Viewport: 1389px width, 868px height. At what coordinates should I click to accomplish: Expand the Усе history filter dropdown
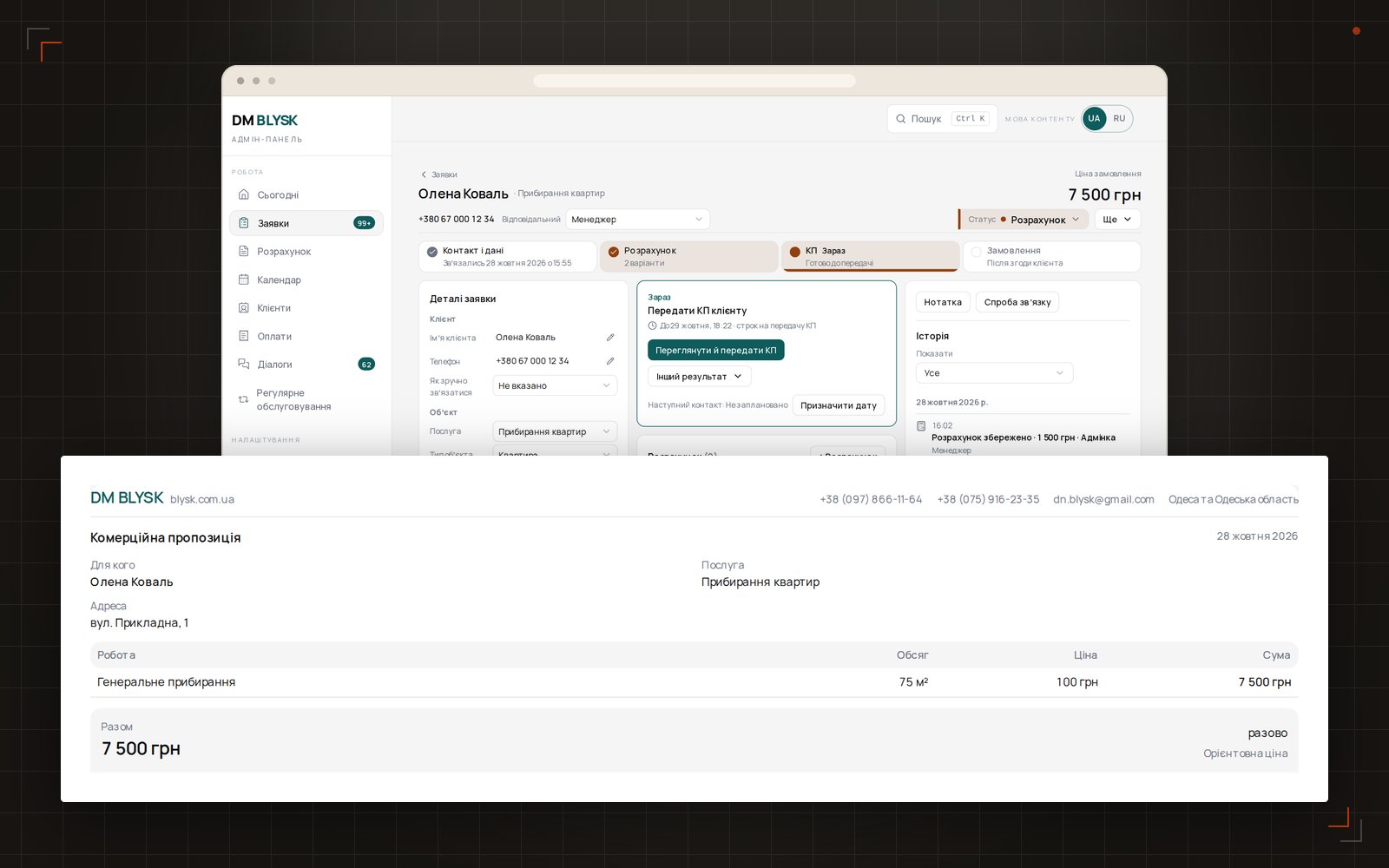point(995,372)
